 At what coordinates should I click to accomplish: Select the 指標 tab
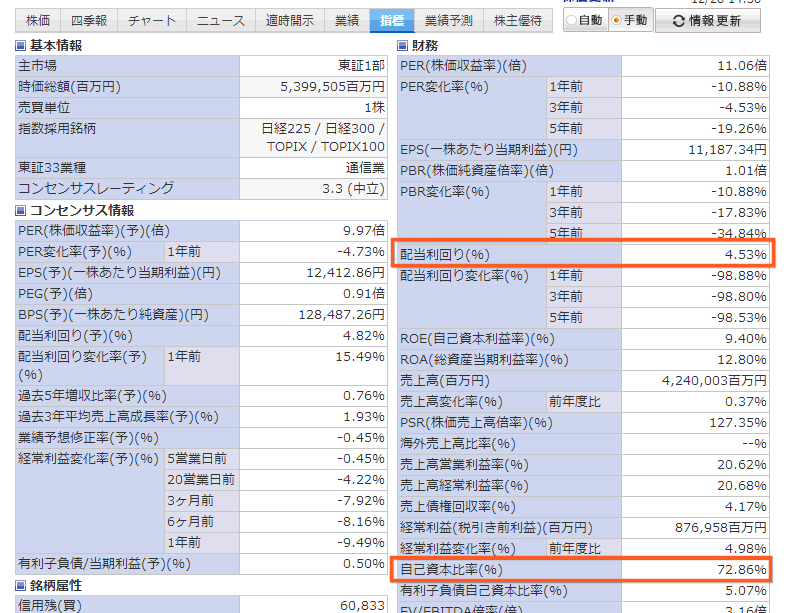pyautogui.click(x=390, y=20)
